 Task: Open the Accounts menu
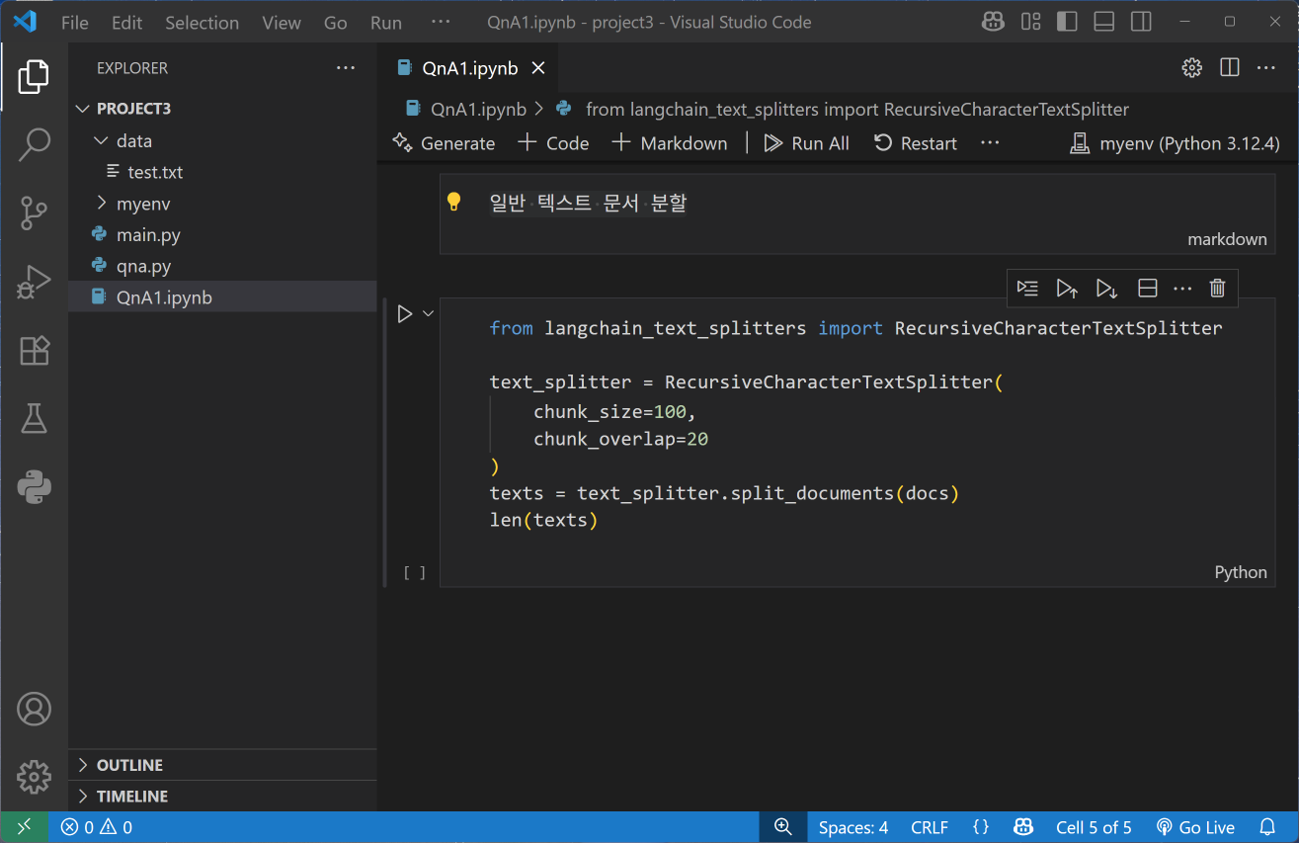[x=34, y=709]
